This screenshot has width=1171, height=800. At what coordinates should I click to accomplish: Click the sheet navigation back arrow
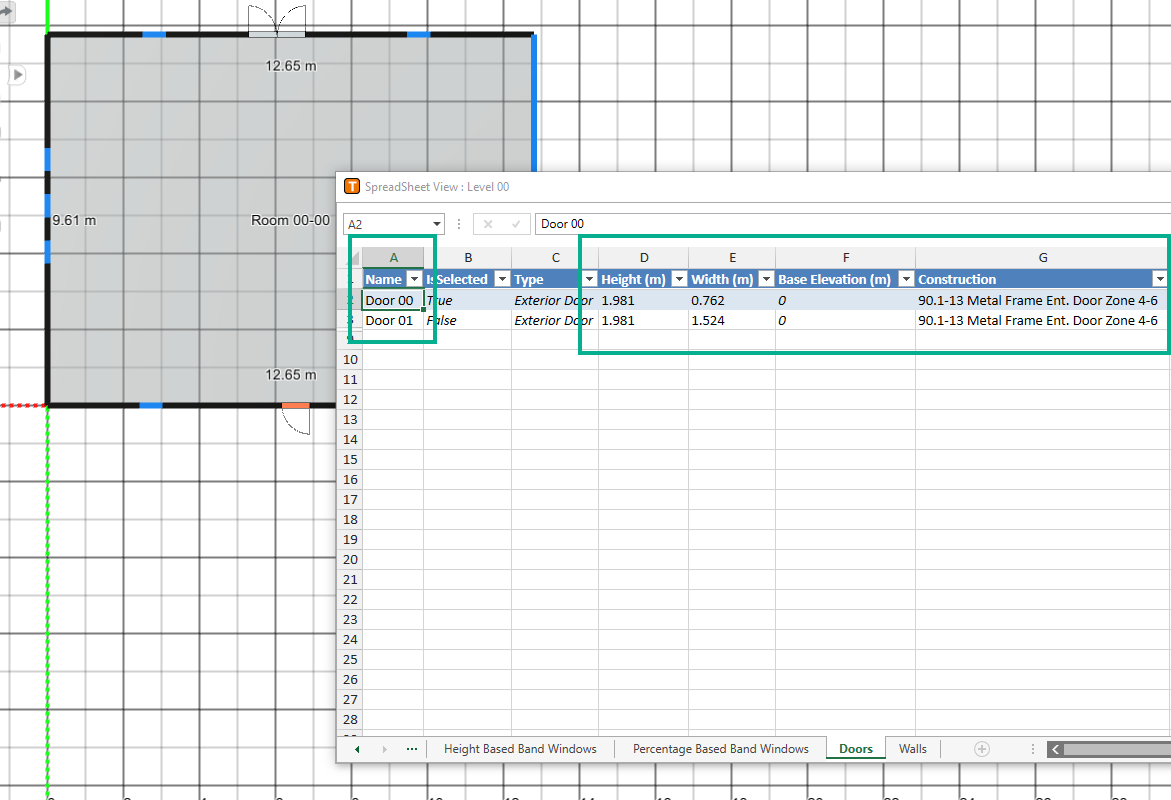(x=357, y=748)
